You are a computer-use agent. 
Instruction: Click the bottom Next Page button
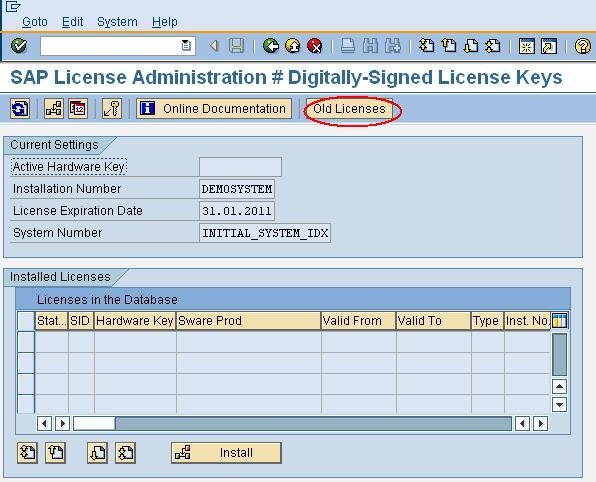(x=97, y=453)
